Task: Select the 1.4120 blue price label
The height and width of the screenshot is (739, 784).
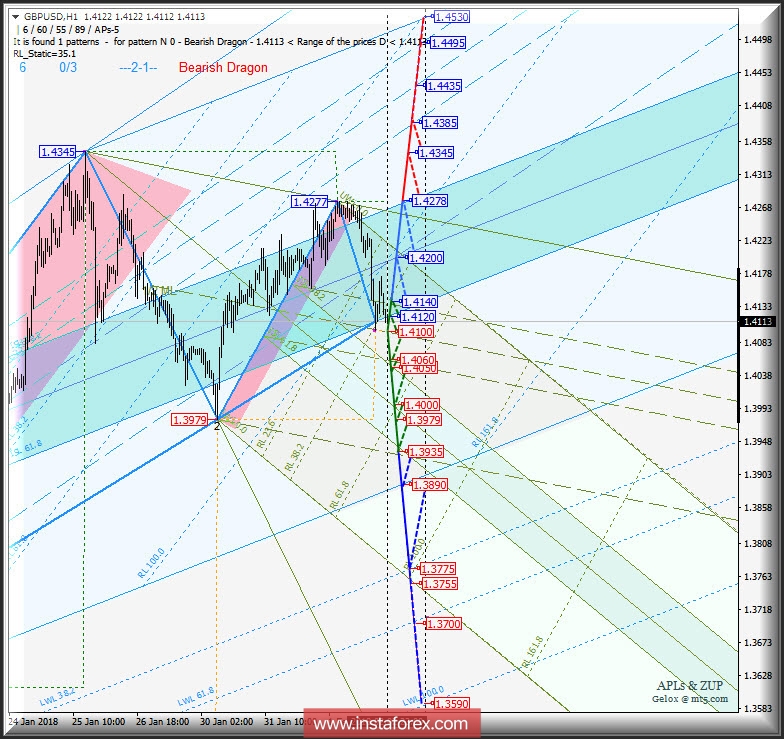Action: (x=418, y=317)
